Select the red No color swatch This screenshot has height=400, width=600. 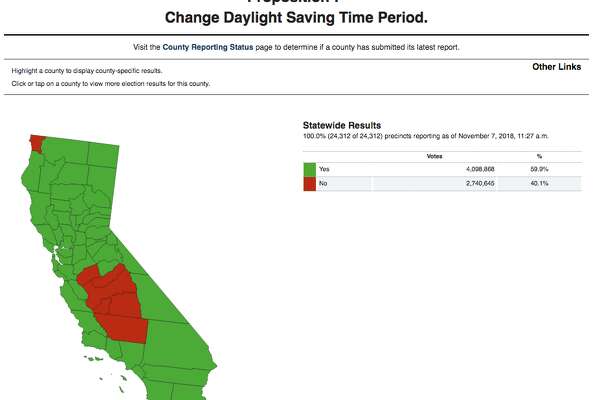(x=310, y=184)
